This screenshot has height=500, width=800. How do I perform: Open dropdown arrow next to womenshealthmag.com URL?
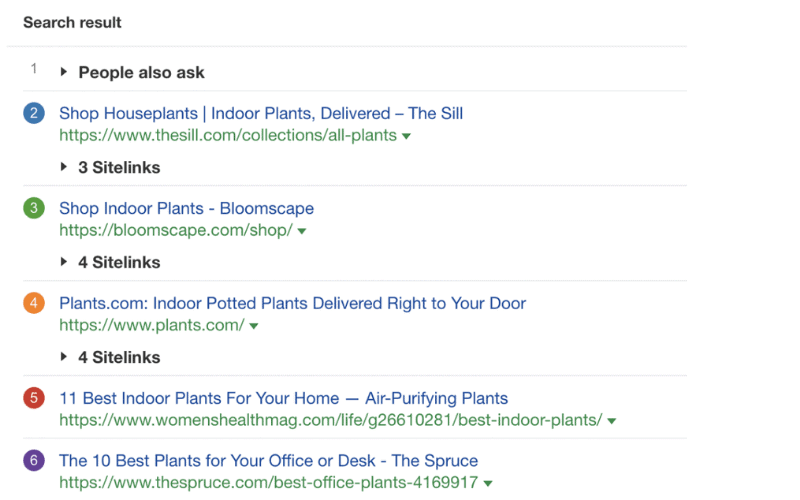click(x=611, y=421)
